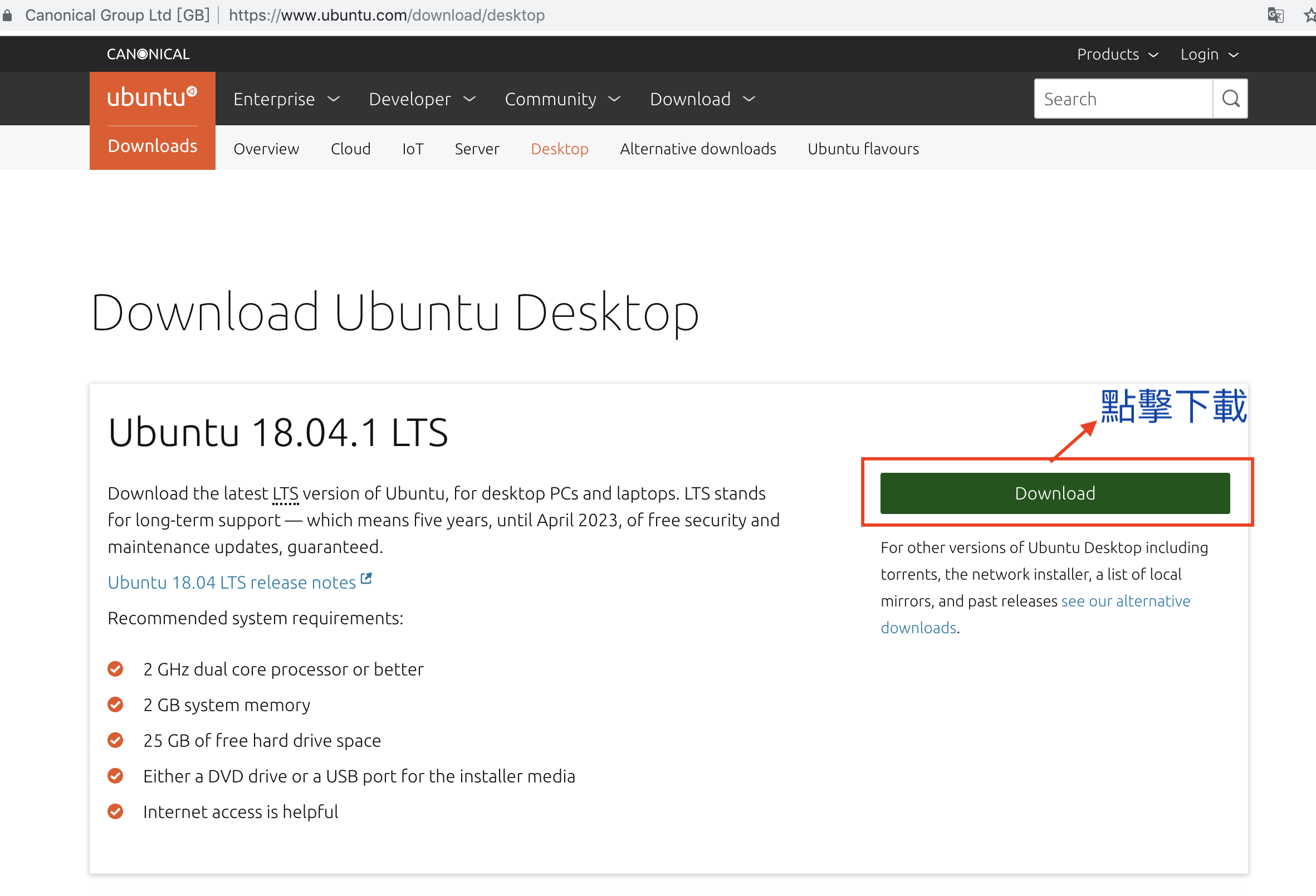Viewport: 1316px width, 896px height.
Task: Expand the Products dropdown
Action: pyautogui.click(x=1118, y=55)
